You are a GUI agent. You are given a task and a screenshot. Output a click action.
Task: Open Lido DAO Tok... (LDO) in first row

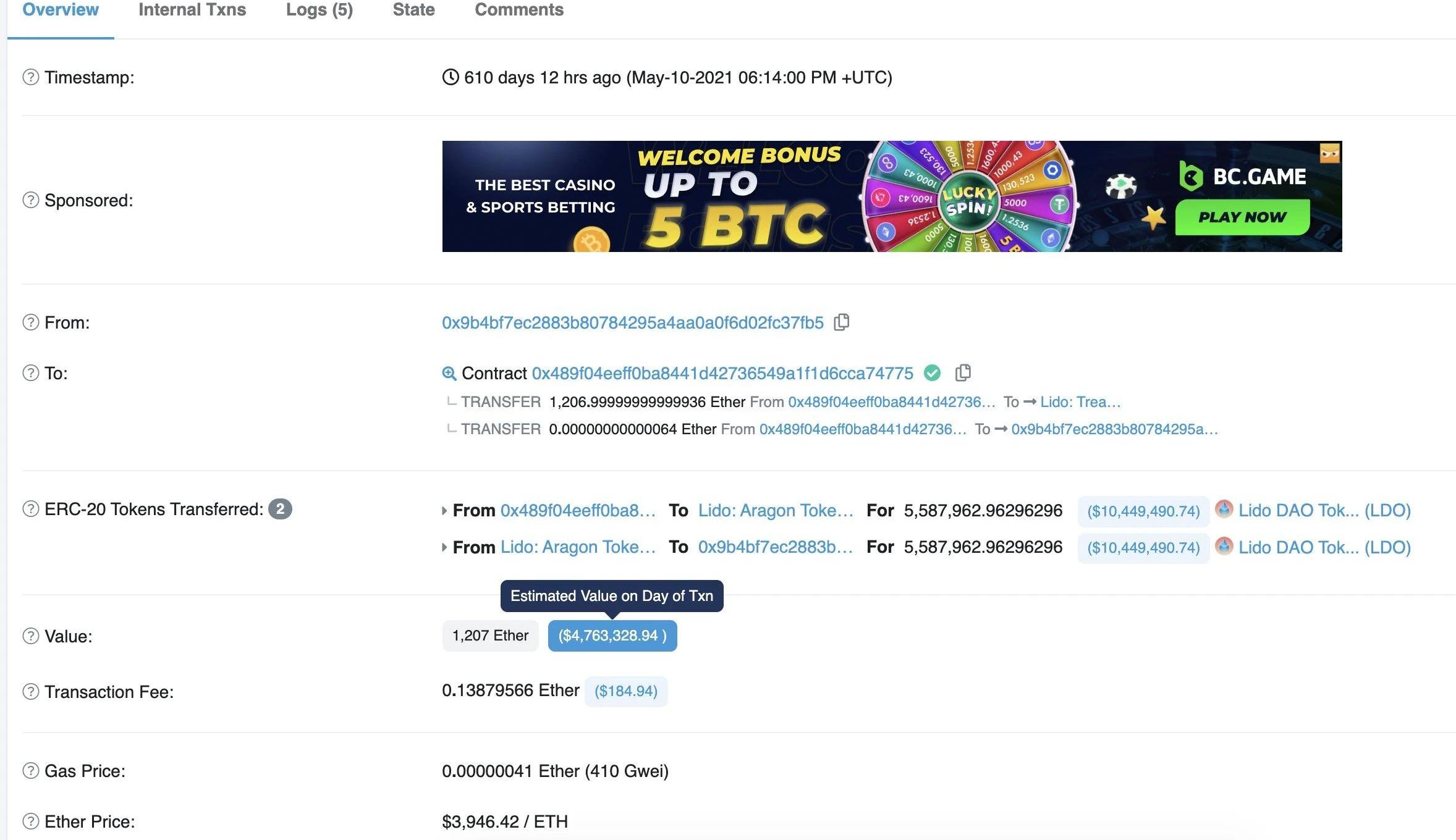click(x=1324, y=510)
